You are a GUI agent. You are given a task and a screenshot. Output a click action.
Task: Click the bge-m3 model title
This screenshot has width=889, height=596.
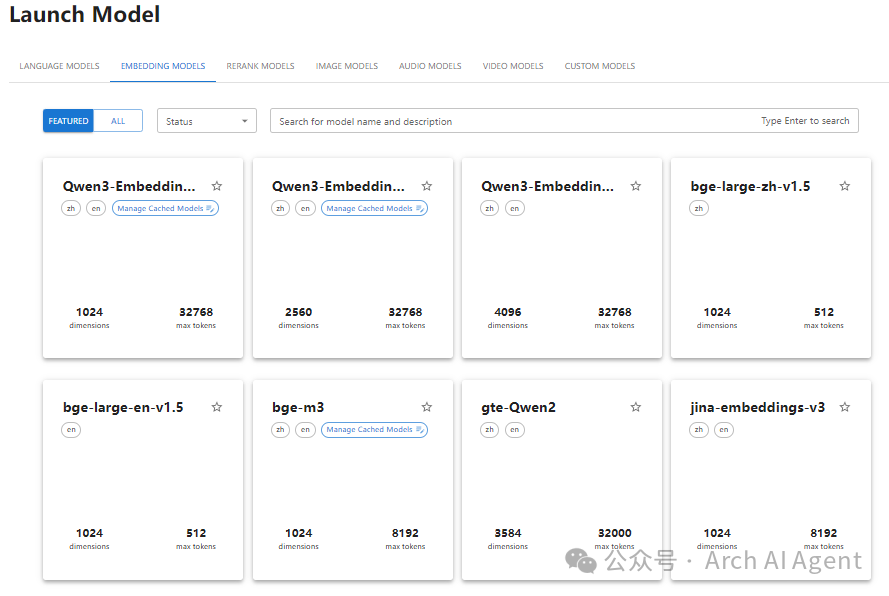[298, 408]
